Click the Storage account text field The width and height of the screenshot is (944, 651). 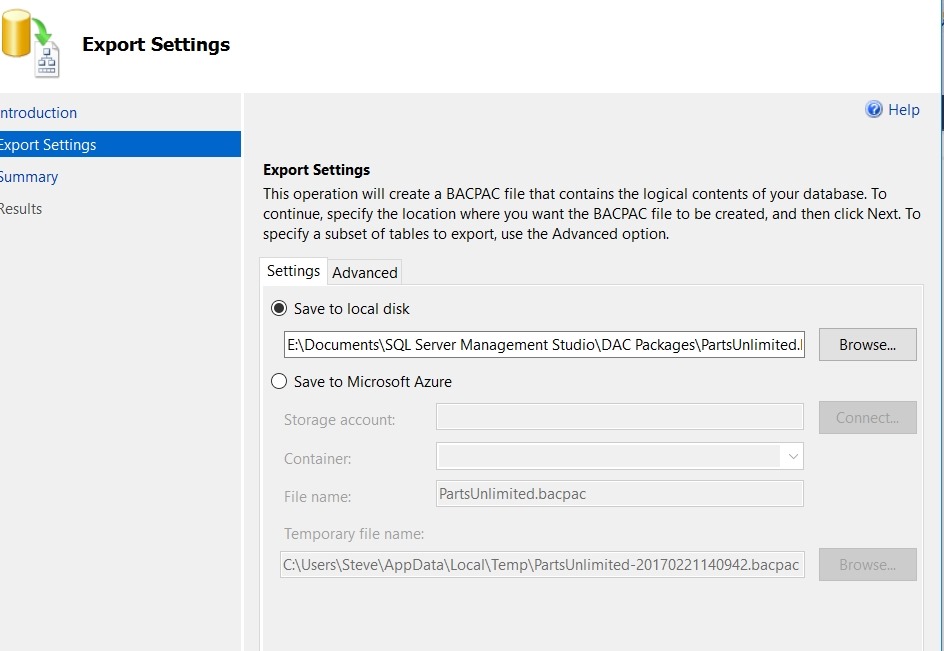[620, 418]
